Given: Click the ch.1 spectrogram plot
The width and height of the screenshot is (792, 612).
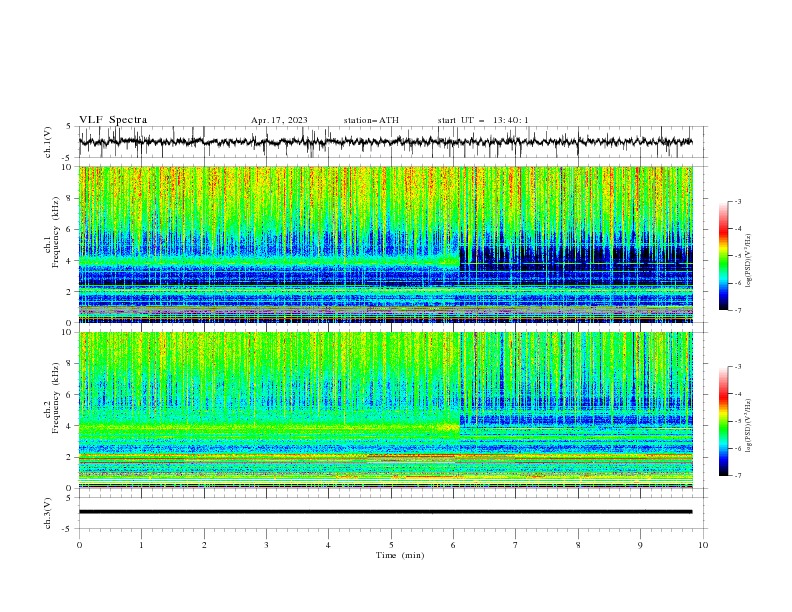Looking at the screenshot, I should (x=385, y=244).
